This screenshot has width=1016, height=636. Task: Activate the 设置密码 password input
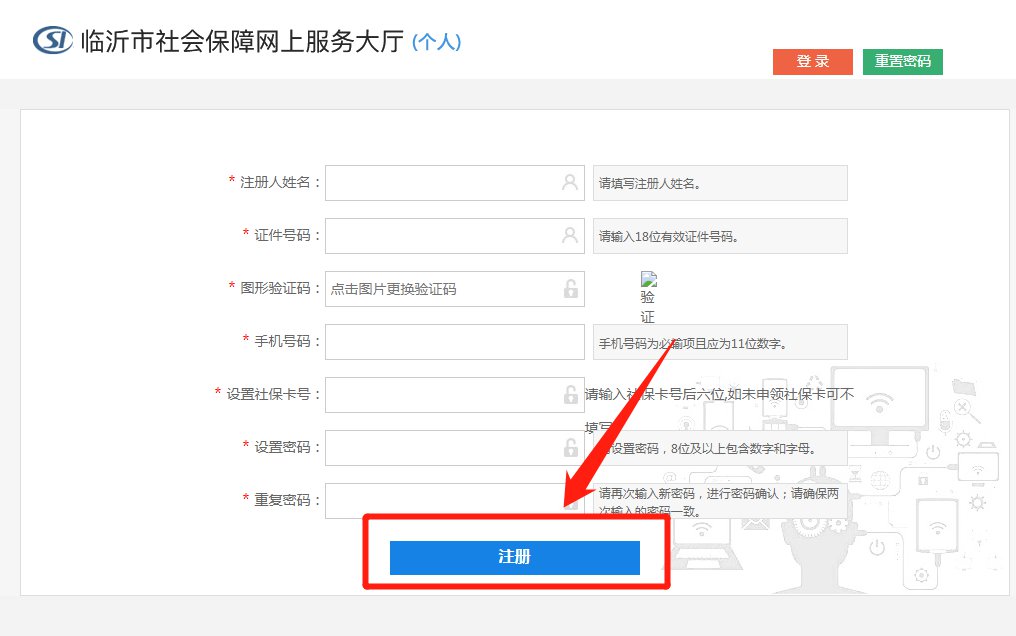pos(442,448)
